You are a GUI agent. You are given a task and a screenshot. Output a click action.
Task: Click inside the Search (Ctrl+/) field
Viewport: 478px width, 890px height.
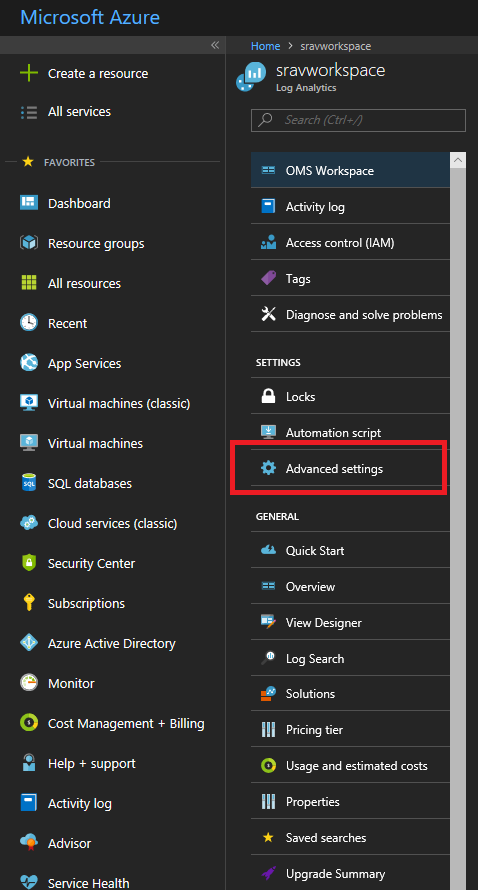pos(358,120)
